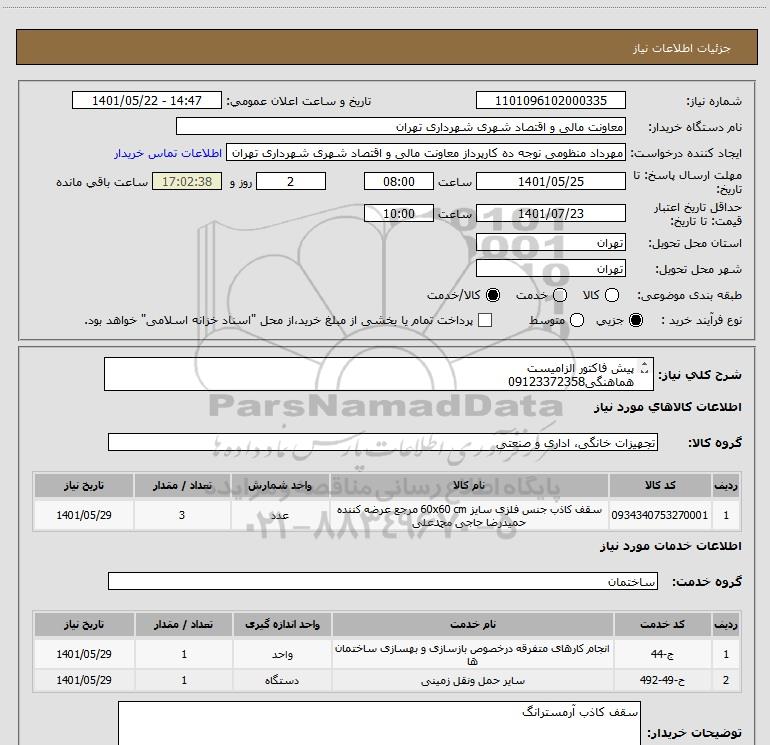This screenshot has height=745, width=770.
Task: Click the service name سایر حمل ونقل زمینی
Action: (472, 680)
